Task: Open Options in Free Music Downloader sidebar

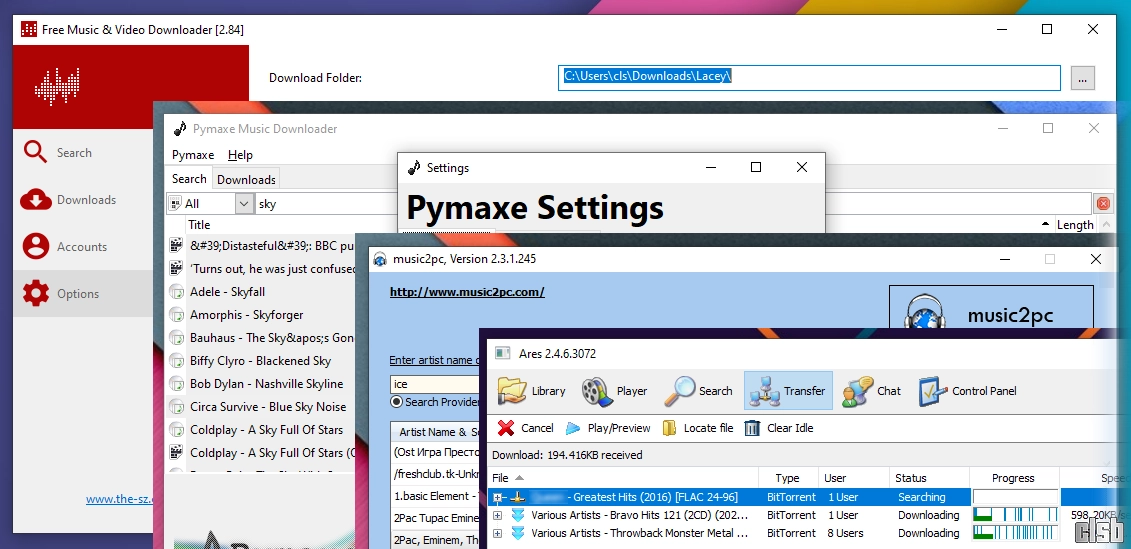Action: (78, 294)
